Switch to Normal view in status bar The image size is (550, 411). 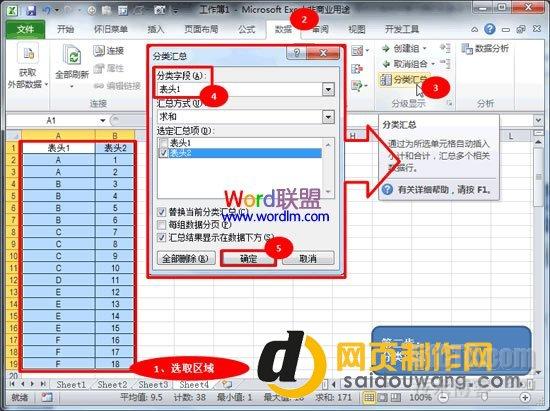coord(369,398)
